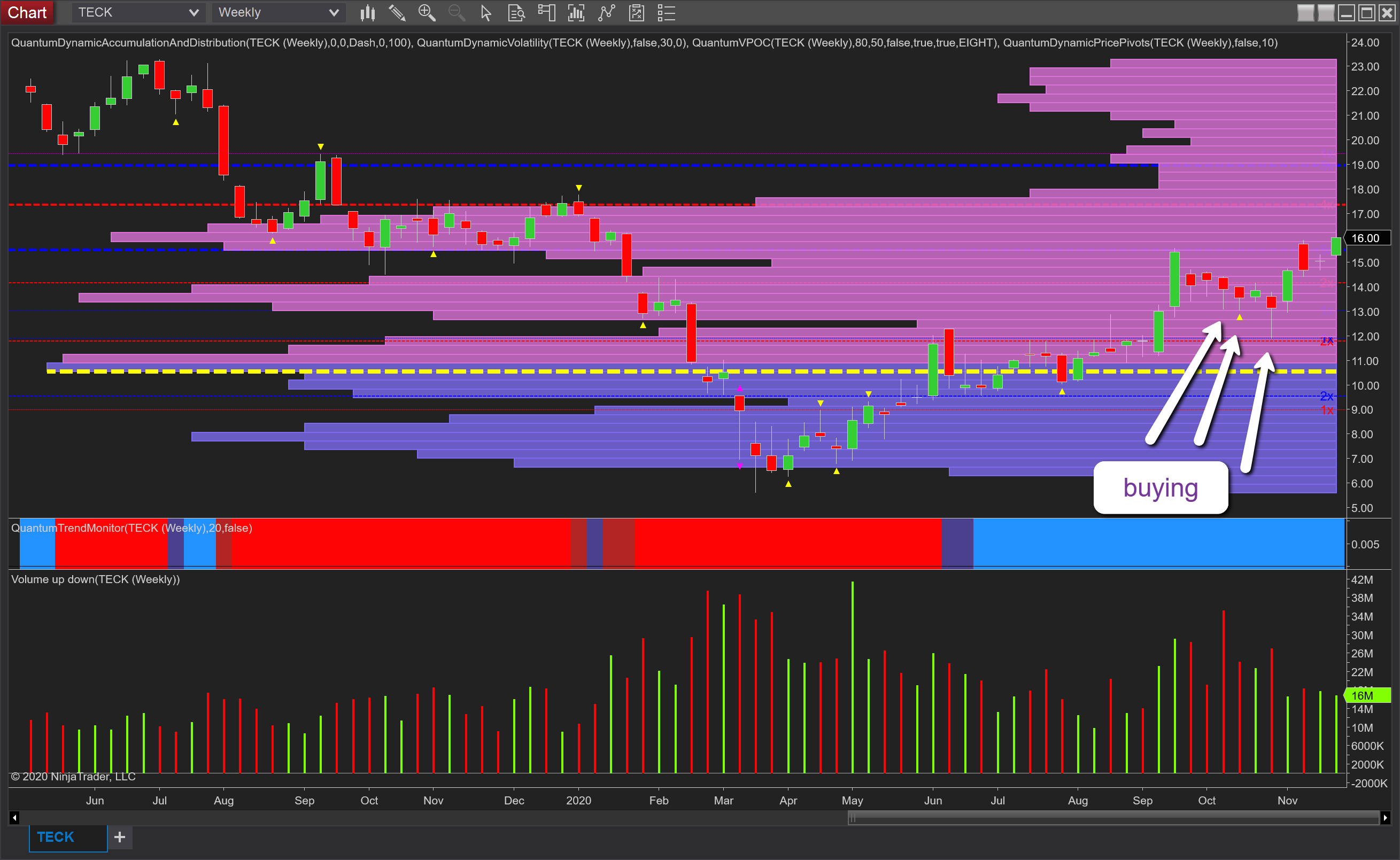Open the data series bars icon
1400x860 pixels.
[576, 12]
